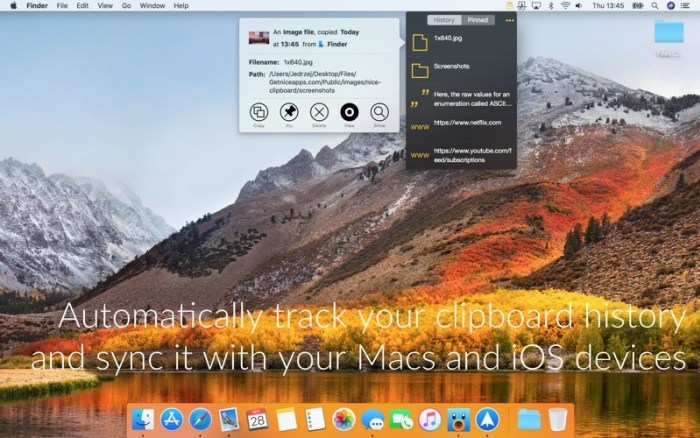This screenshot has height=438, width=700.
Task: Open the View menu
Action: coord(105,6)
